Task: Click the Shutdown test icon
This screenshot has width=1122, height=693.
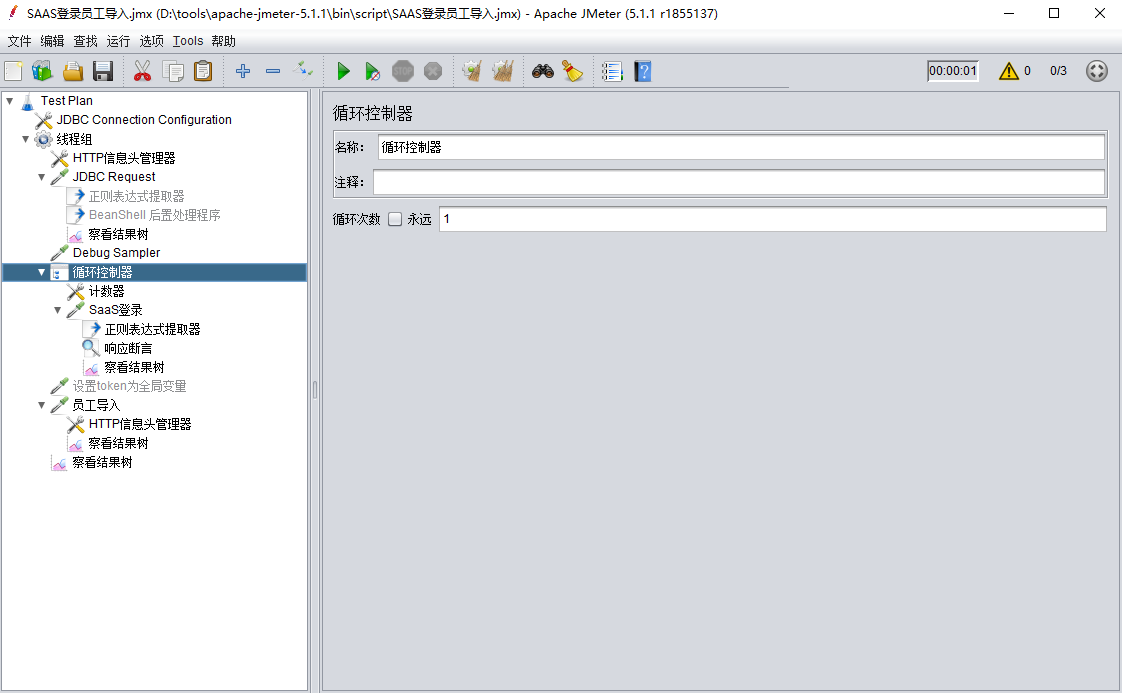Action: pos(433,71)
